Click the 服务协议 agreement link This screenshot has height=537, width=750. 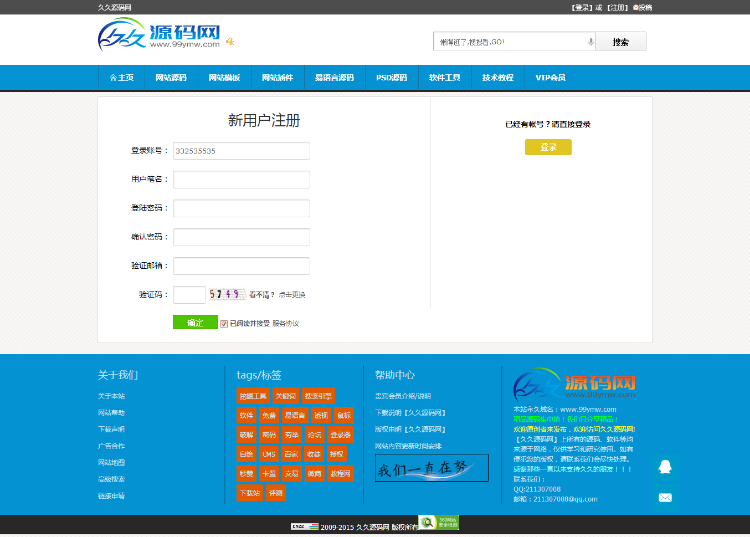tap(286, 323)
